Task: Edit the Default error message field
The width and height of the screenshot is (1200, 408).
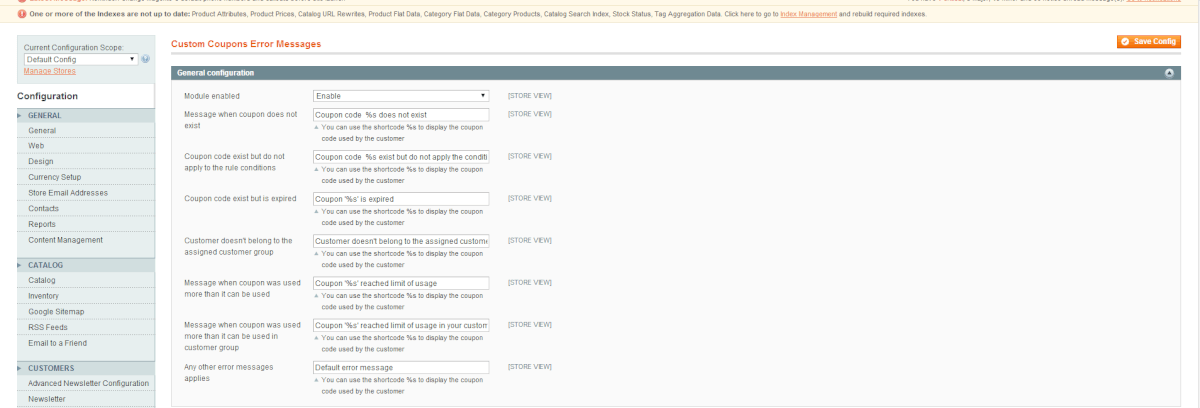Action: pyautogui.click(x=401, y=367)
